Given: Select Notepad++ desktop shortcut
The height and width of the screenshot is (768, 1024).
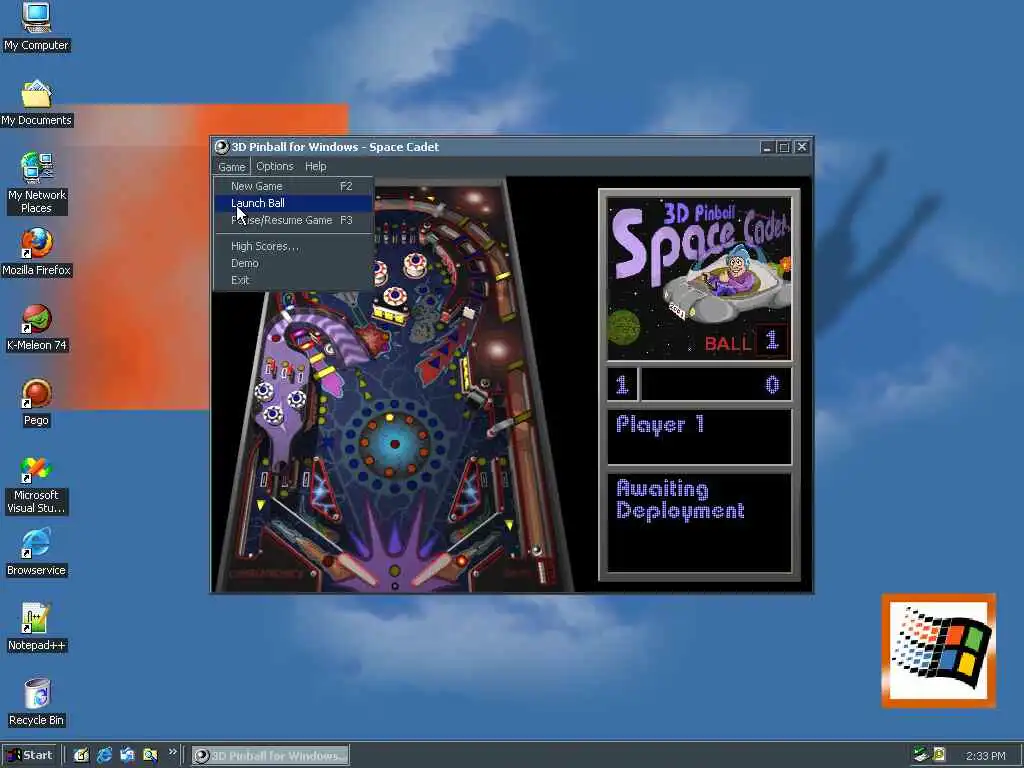Looking at the screenshot, I should [37, 628].
